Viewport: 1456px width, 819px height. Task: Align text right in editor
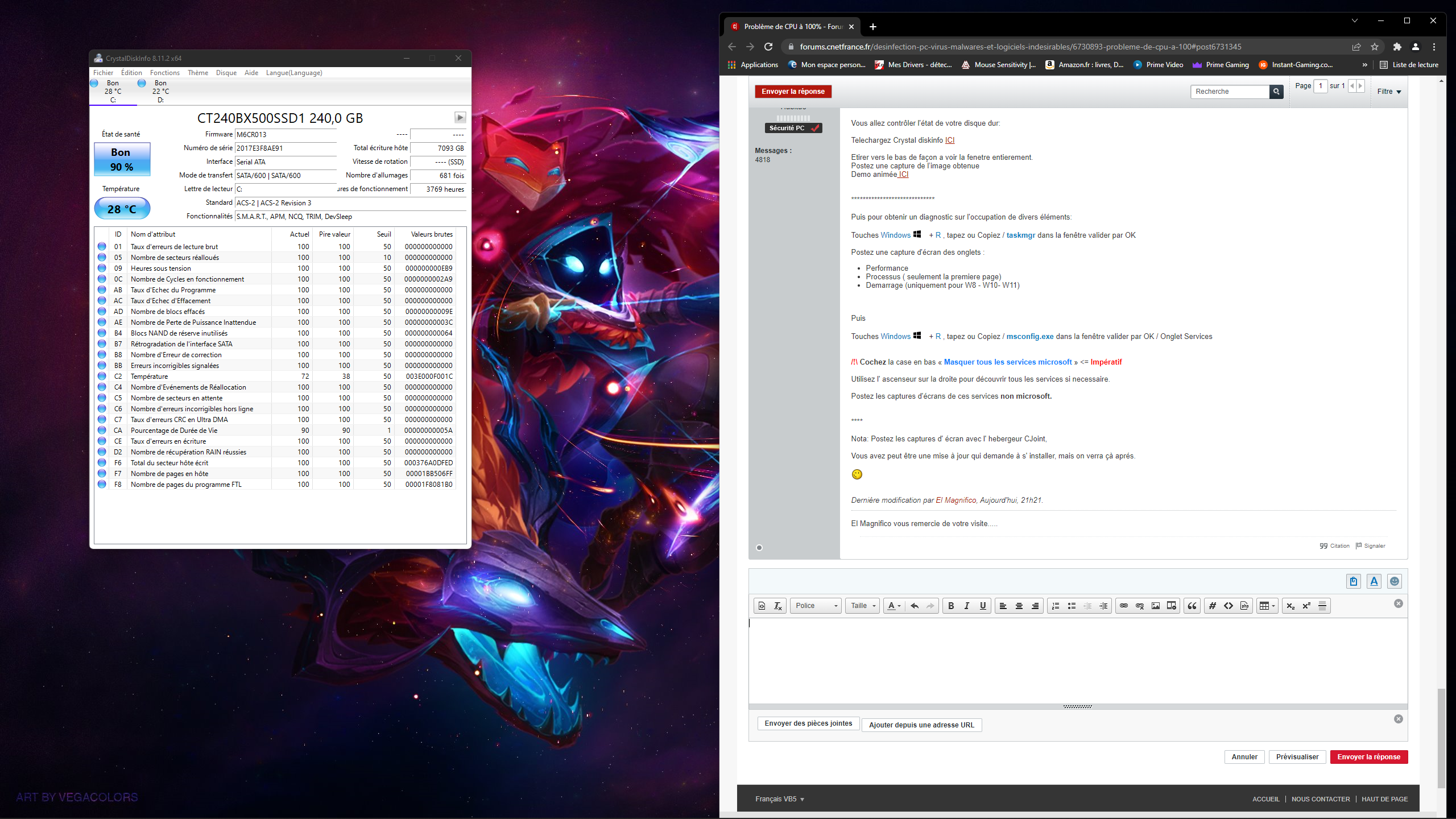[1035, 606]
